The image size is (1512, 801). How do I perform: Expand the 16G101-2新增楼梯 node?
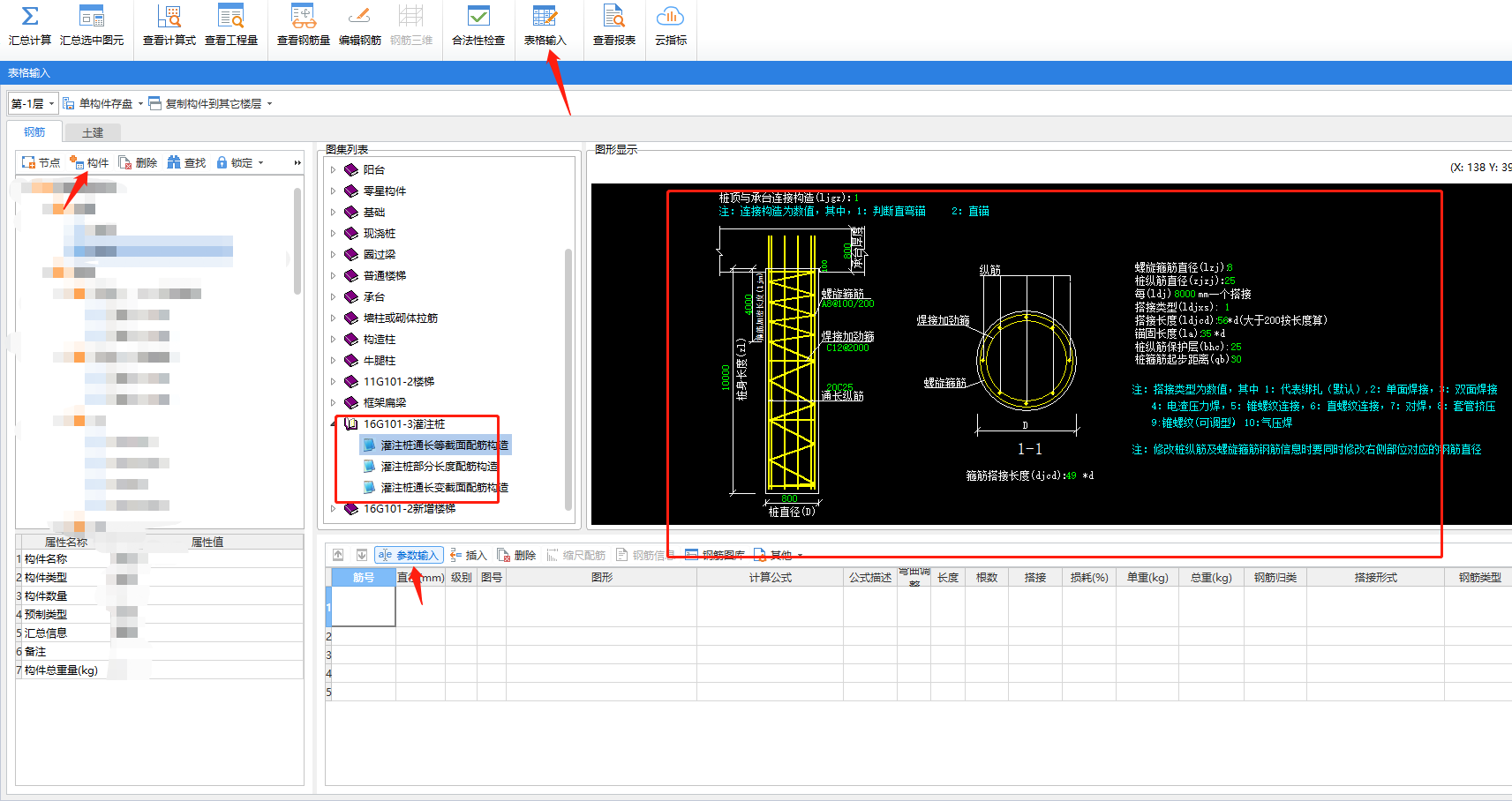click(334, 508)
